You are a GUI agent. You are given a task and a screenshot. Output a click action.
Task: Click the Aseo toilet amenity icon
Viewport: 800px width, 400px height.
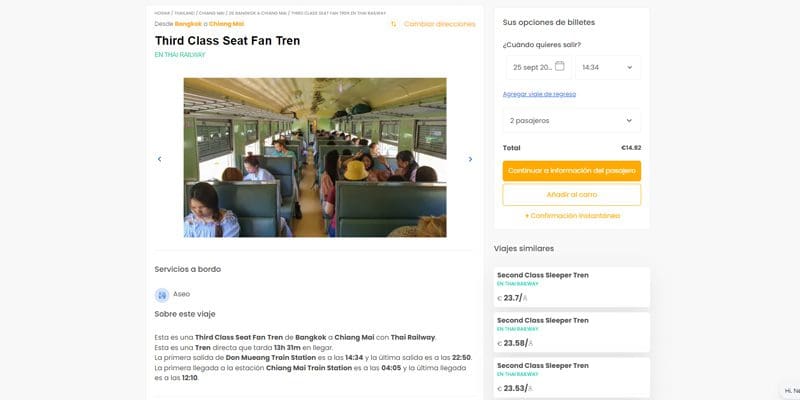(x=162, y=294)
